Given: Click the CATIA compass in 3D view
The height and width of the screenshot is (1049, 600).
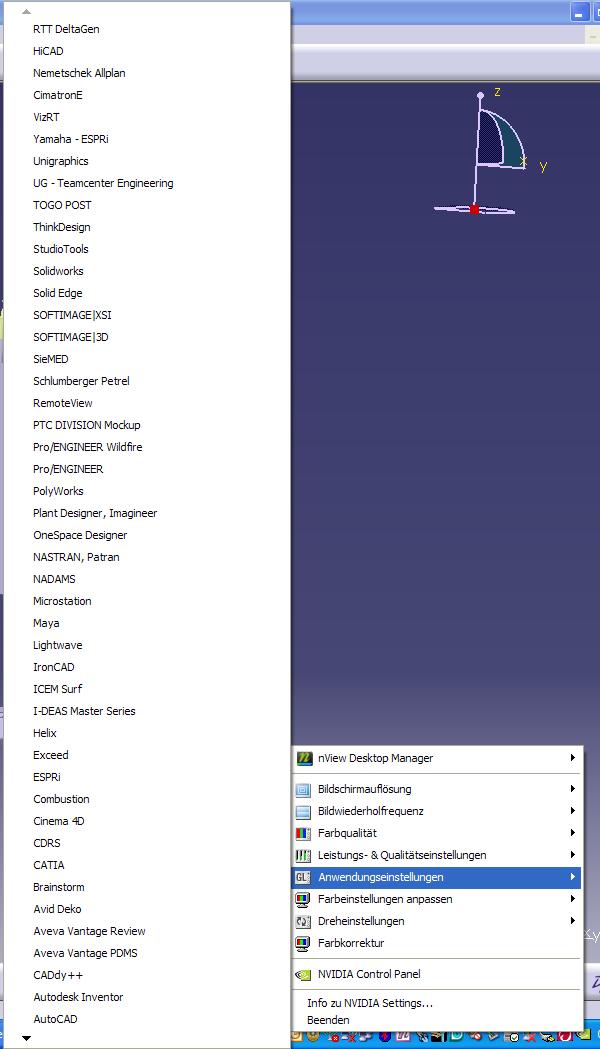Looking at the screenshot, I should [x=491, y=153].
